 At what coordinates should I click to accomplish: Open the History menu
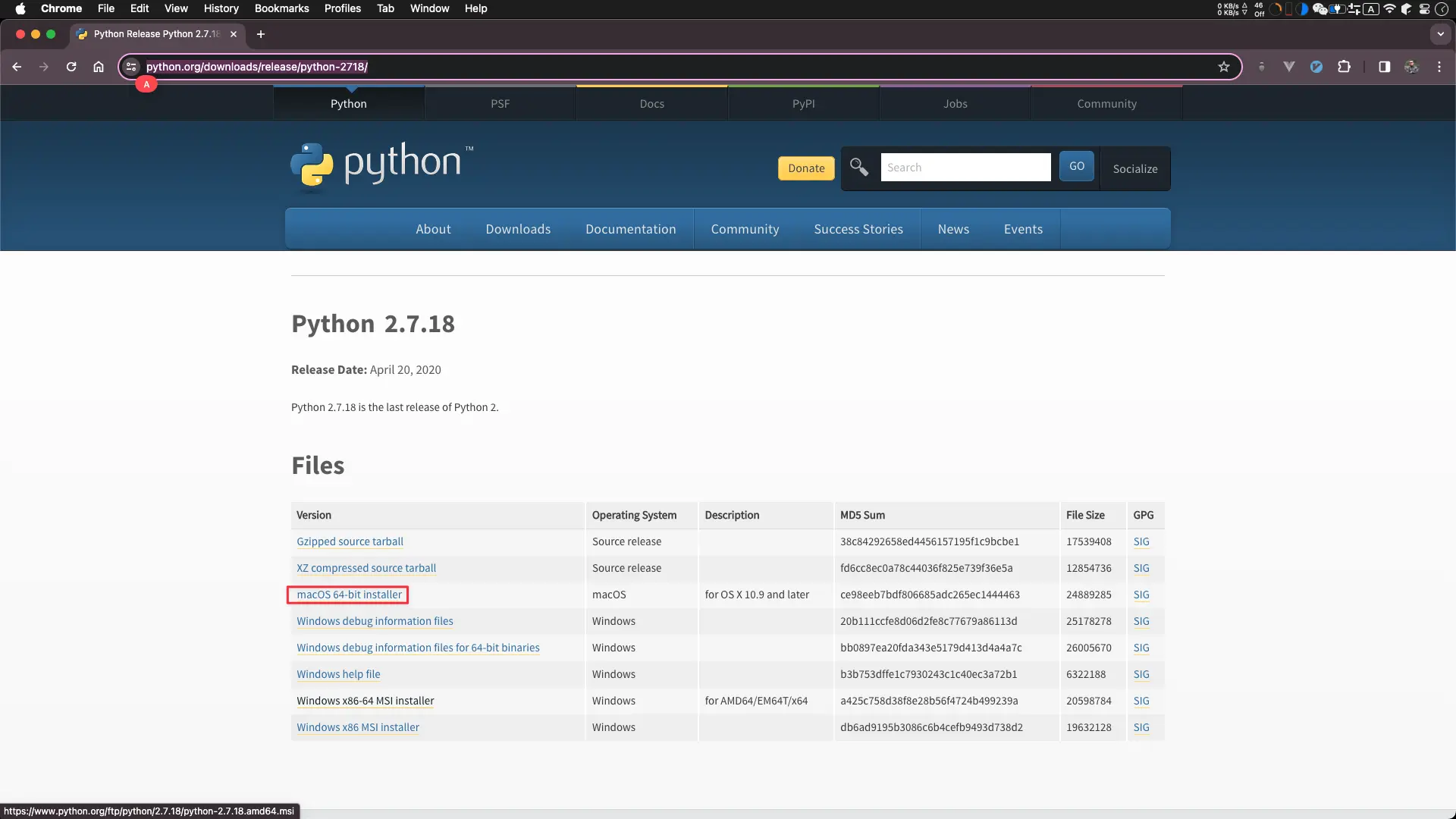point(221,8)
